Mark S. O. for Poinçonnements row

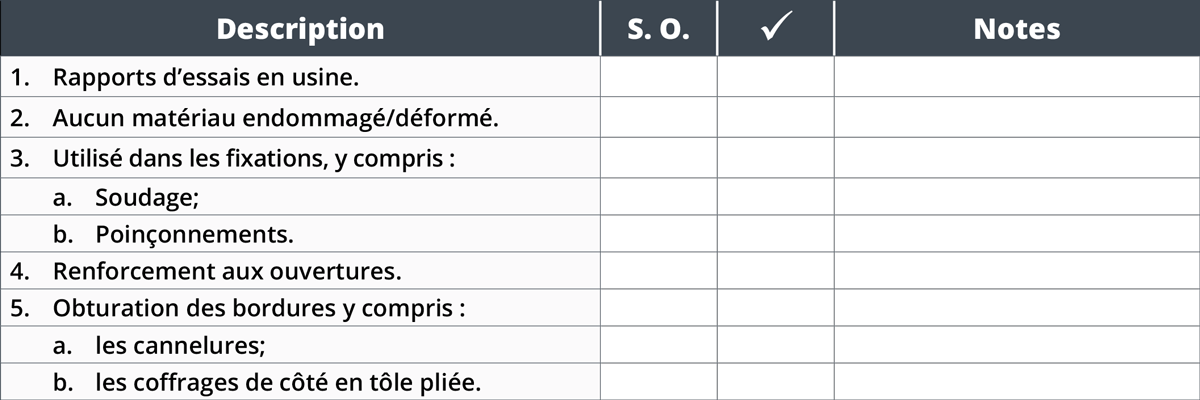pyautogui.click(x=659, y=234)
